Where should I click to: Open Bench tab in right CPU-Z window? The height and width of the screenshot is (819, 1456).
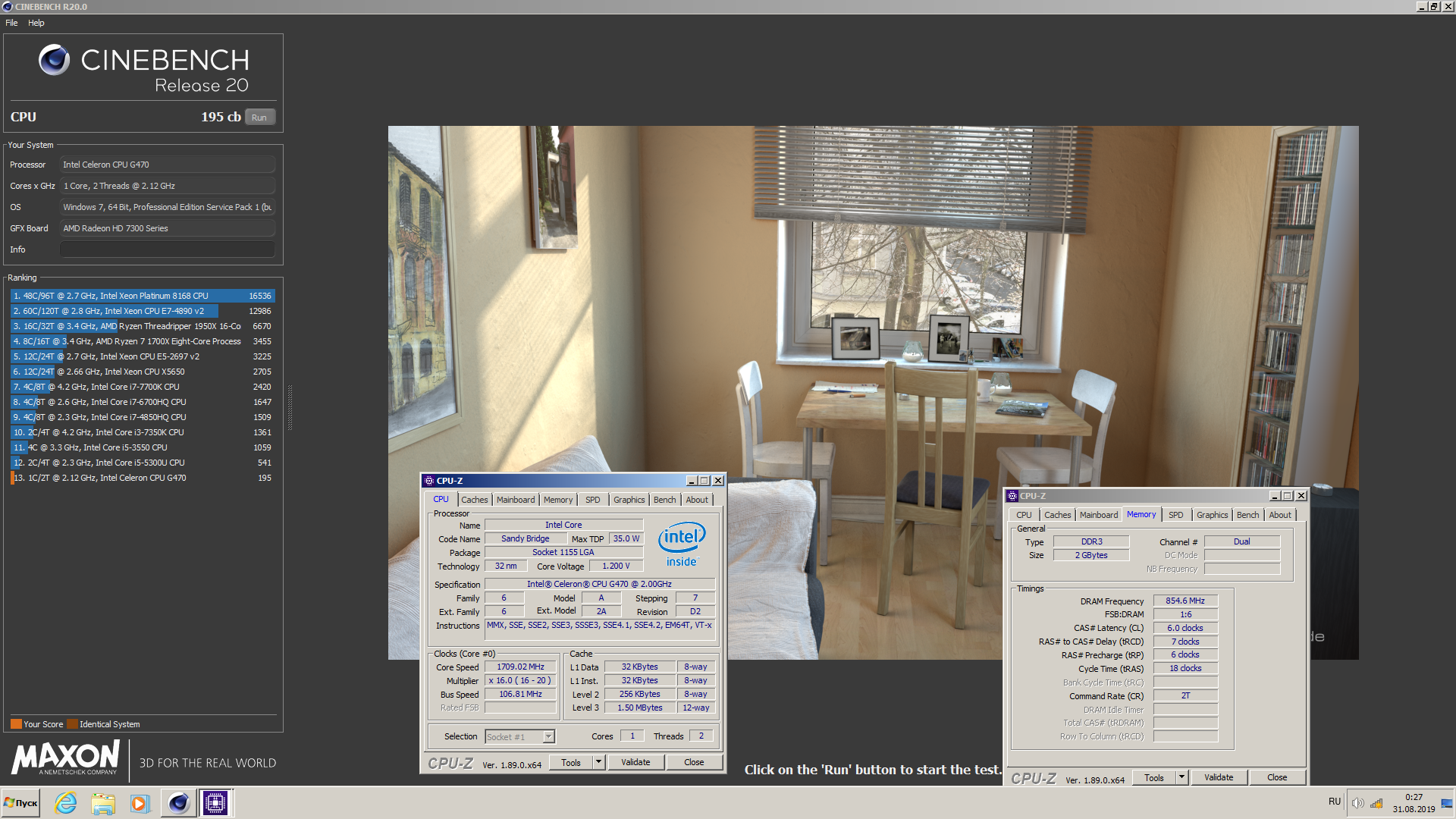[x=1248, y=515]
